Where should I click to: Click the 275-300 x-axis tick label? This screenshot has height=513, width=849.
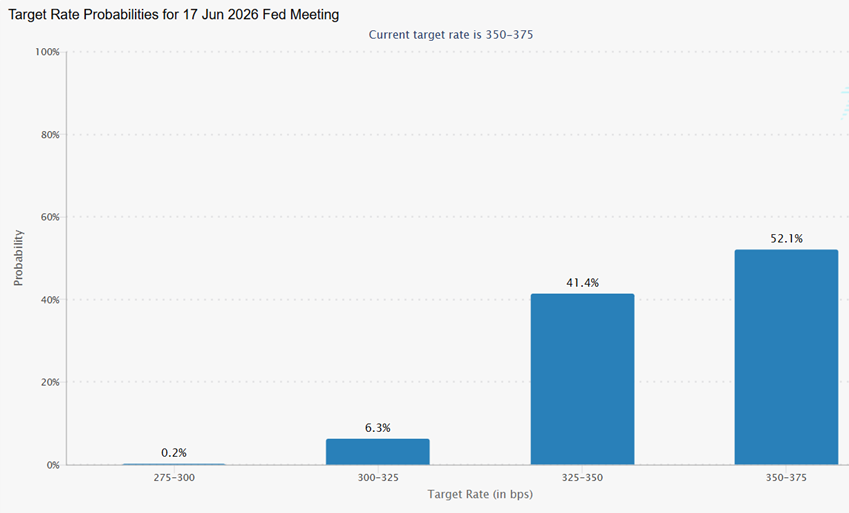click(x=174, y=478)
